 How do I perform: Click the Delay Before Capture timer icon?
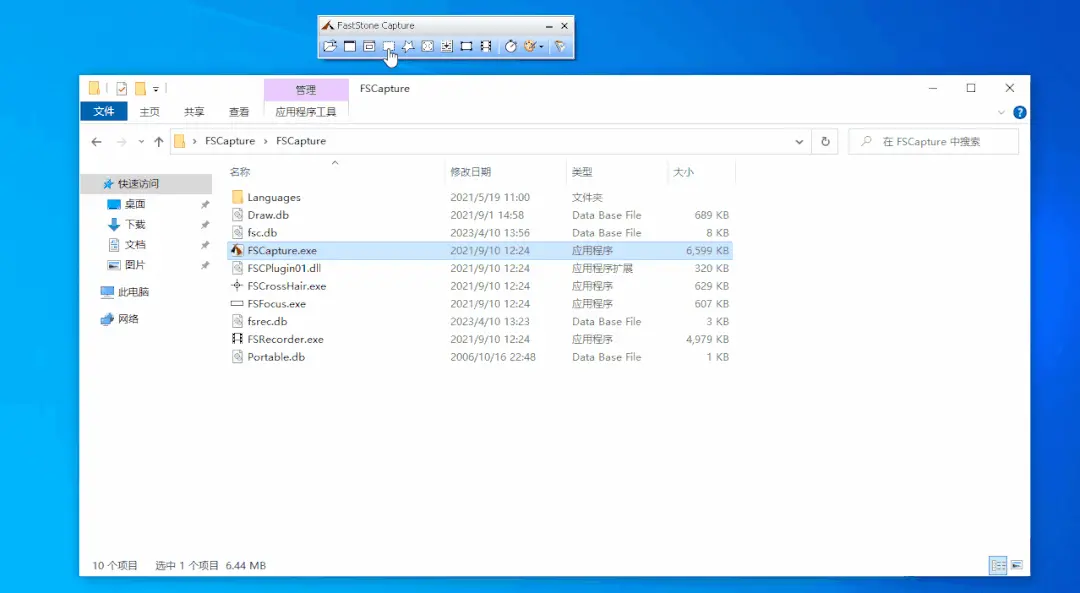coord(508,45)
